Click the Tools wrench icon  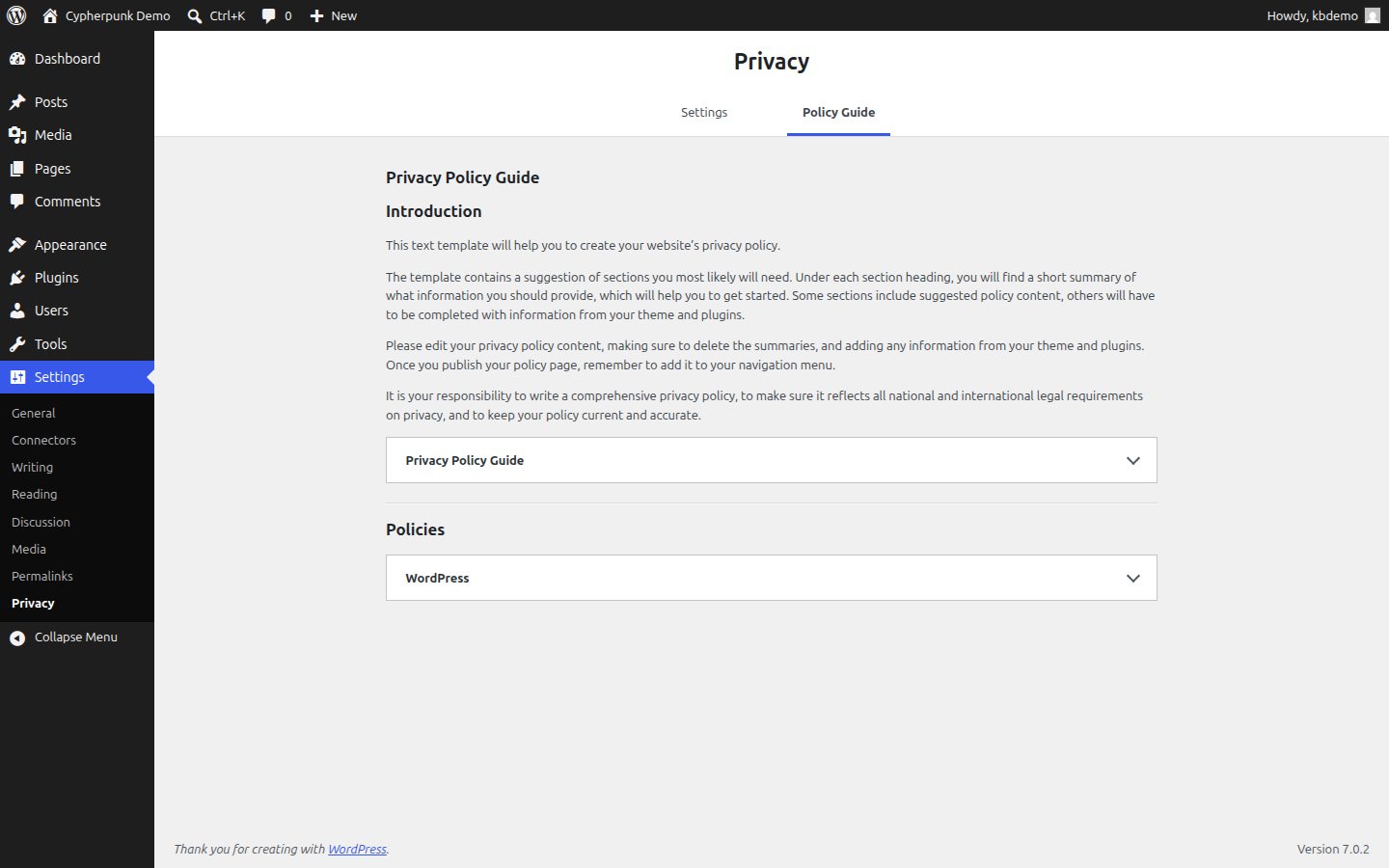[x=17, y=344]
